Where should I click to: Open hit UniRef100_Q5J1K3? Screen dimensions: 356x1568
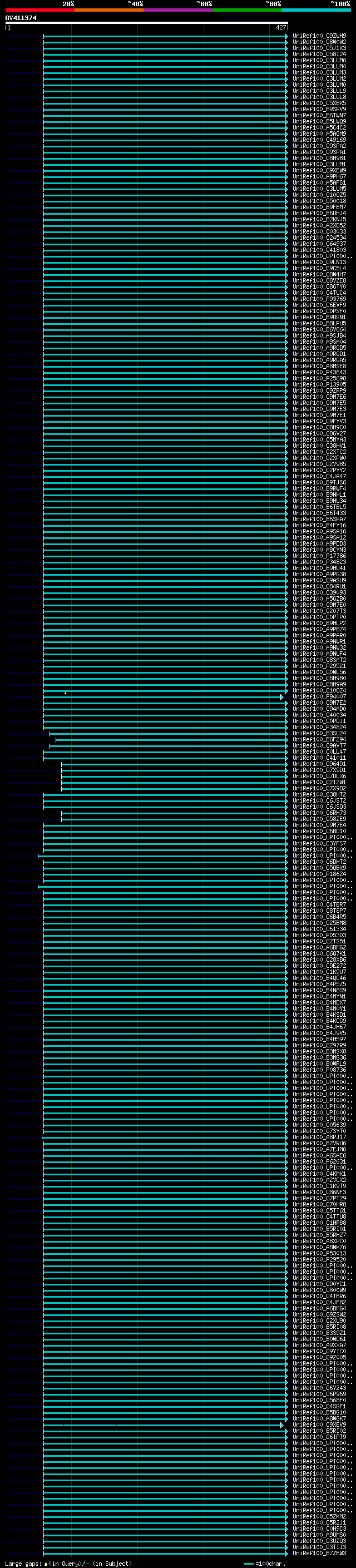(x=319, y=48)
